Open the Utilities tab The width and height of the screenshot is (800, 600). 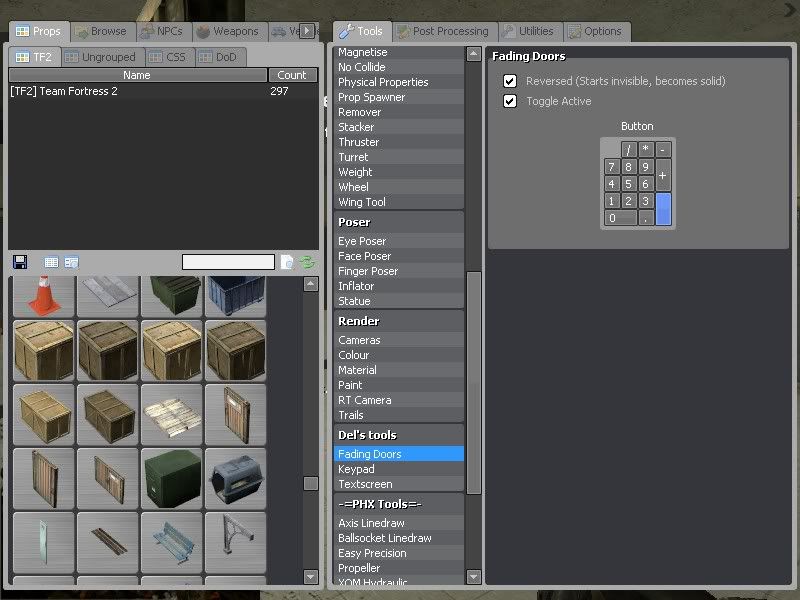(530, 32)
